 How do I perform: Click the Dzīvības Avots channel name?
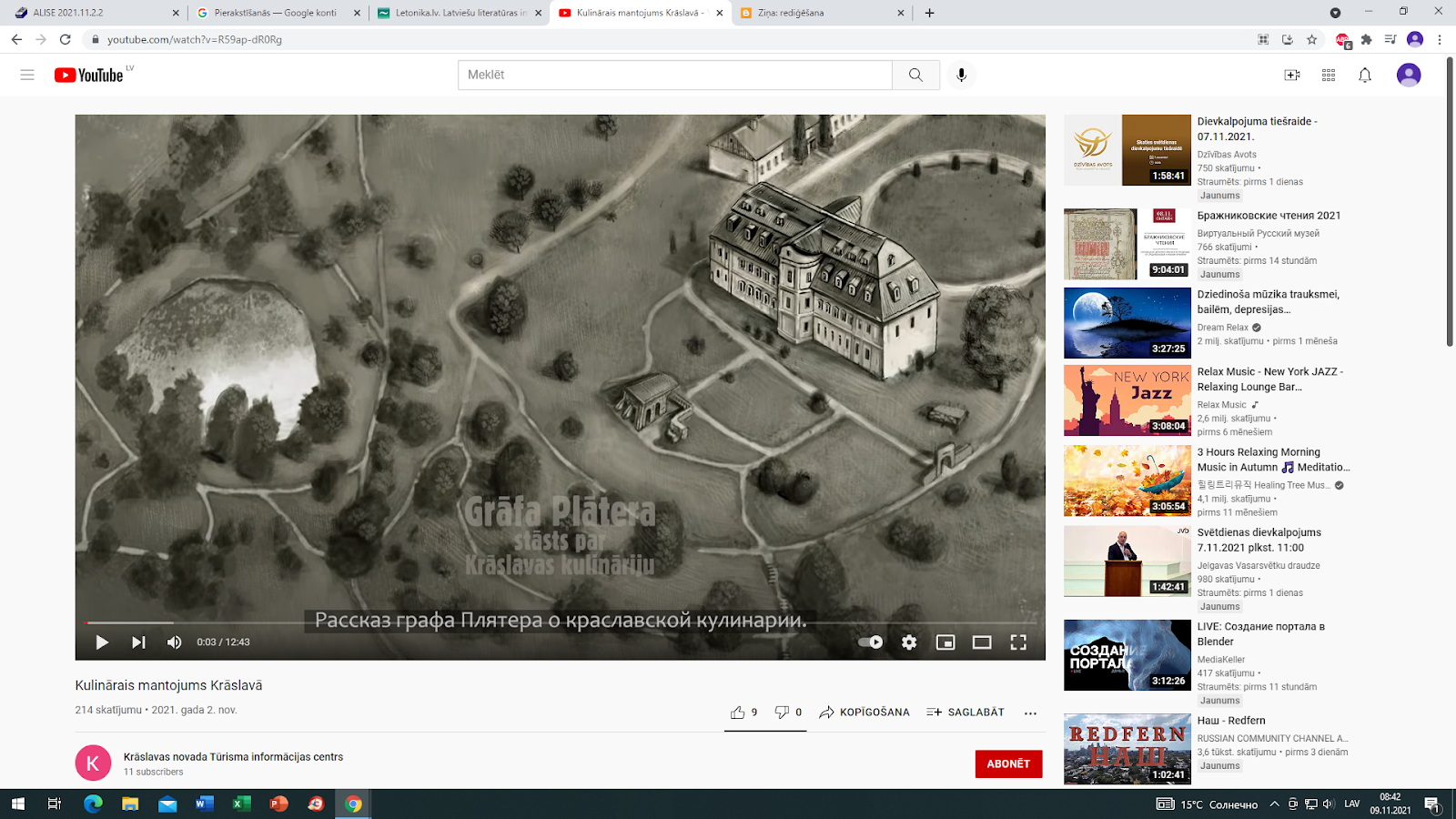point(1227,155)
